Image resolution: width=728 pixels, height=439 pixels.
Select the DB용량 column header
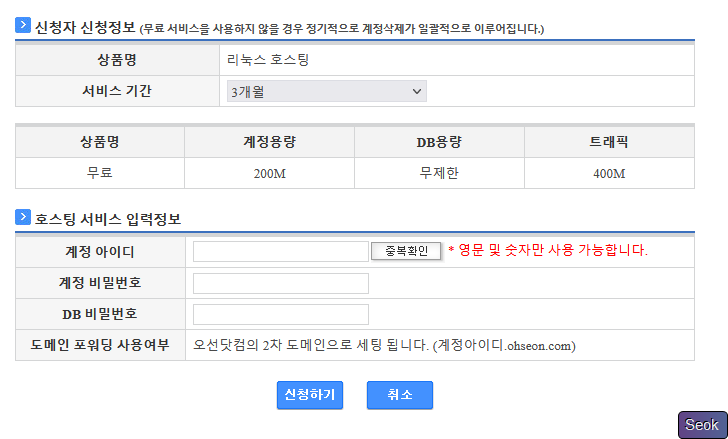tap(438, 142)
